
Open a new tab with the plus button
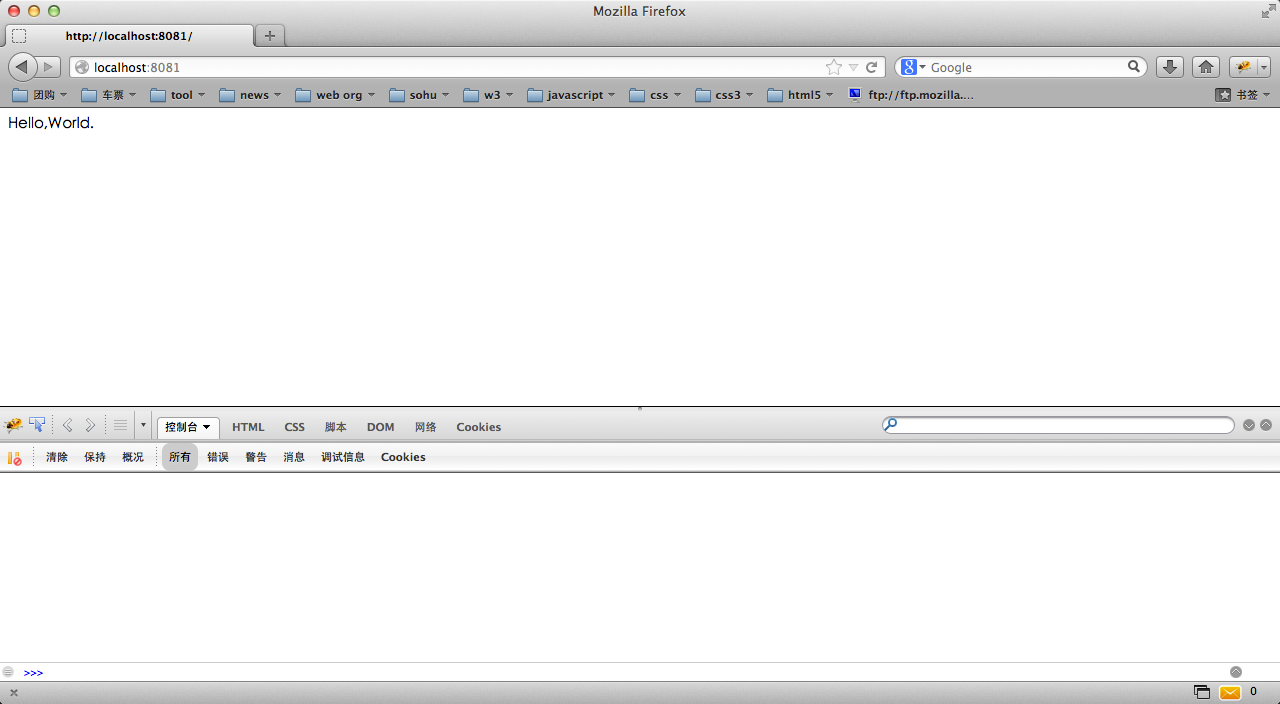click(x=270, y=36)
